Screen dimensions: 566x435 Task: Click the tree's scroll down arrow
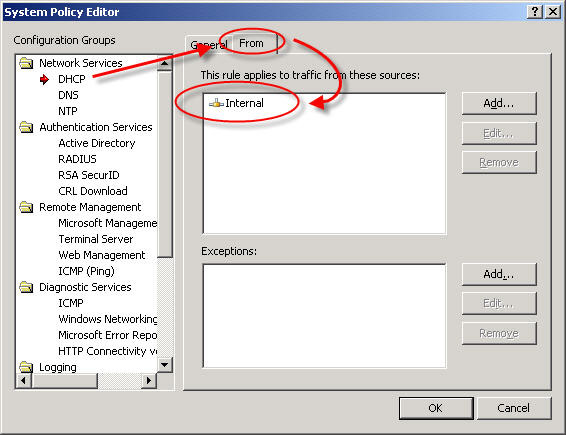[165, 365]
